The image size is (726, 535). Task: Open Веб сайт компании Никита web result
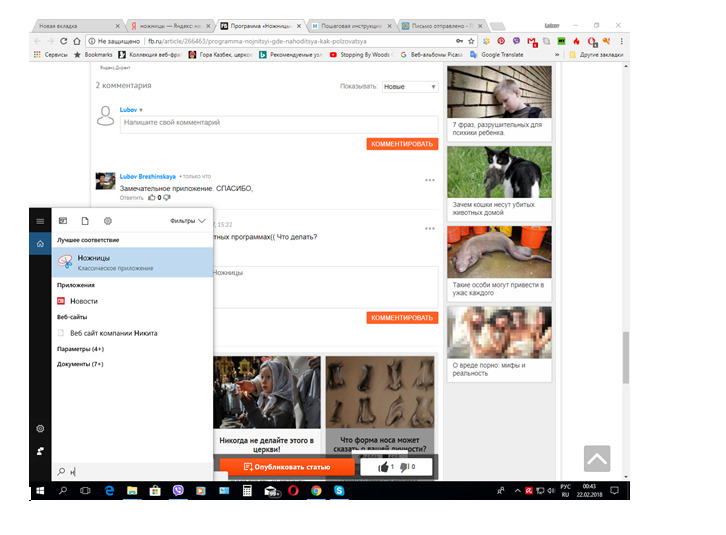click(113, 333)
